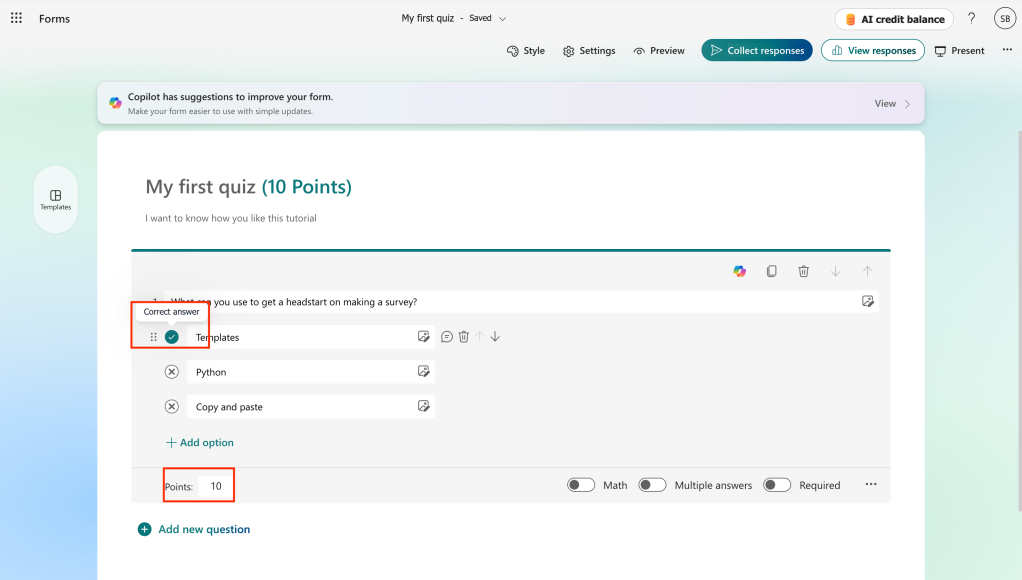The width and height of the screenshot is (1022, 580).
Task: Add a feedback comment to the Templates option
Action: click(x=446, y=336)
